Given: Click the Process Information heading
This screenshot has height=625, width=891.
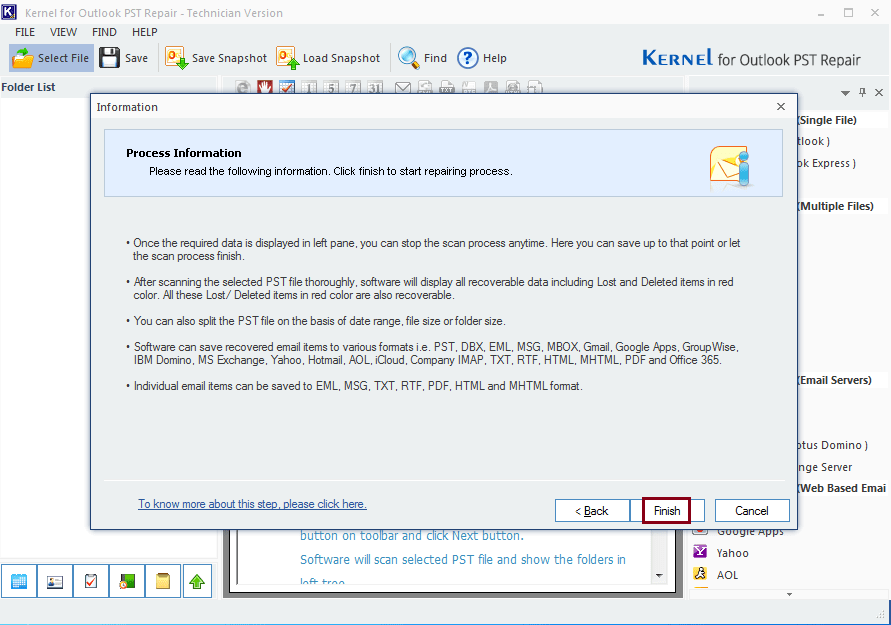Looking at the screenshot, I should point(184,153).
